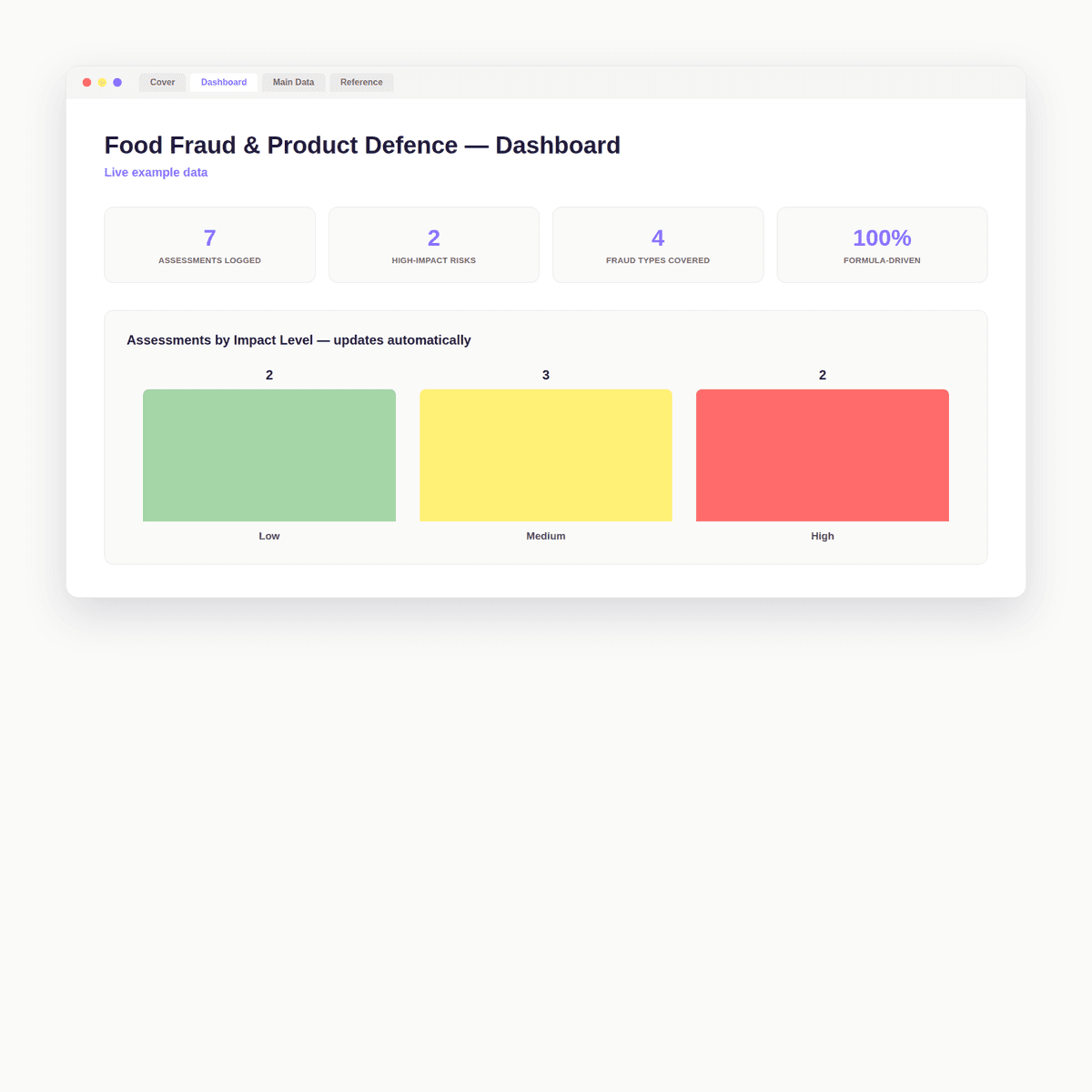Click the red High bar
Image resolution: width=1092 pixels, height=1092 pixels.
pyautogui.click(x=823, y=455)
